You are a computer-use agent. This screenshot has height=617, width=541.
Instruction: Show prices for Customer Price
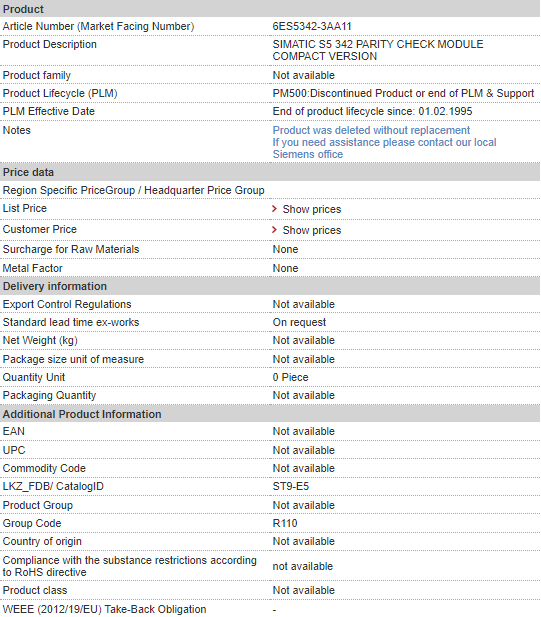coord(312,230)
